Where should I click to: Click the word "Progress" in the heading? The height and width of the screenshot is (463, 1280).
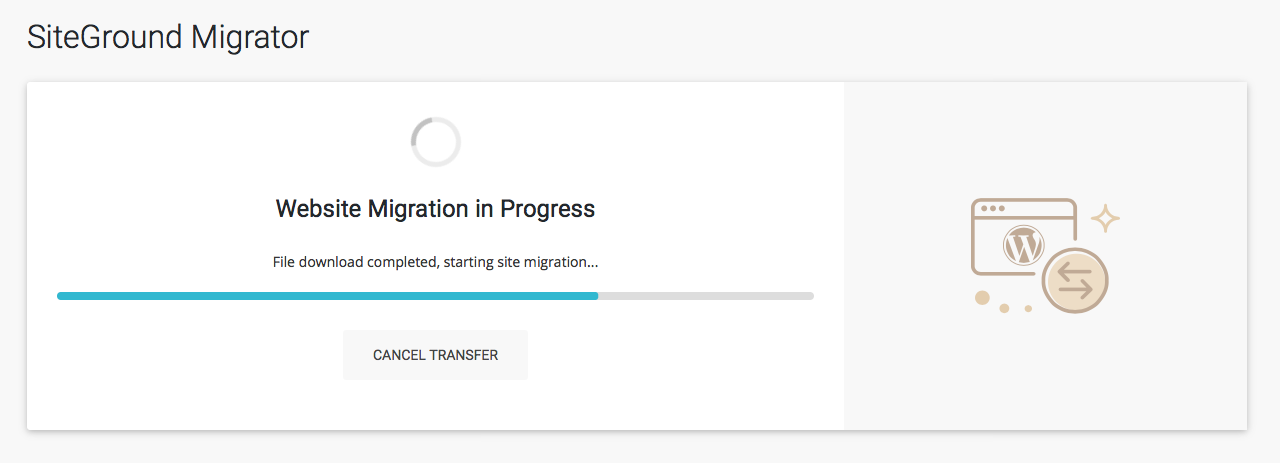pos(547,209)
